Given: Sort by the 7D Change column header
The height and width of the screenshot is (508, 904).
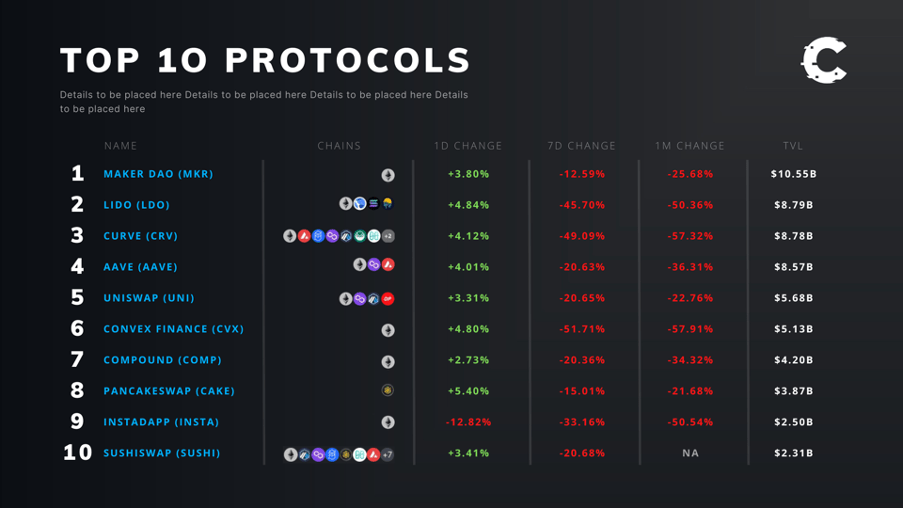Looking at the screenshot, I should click(x=581, y=146).
